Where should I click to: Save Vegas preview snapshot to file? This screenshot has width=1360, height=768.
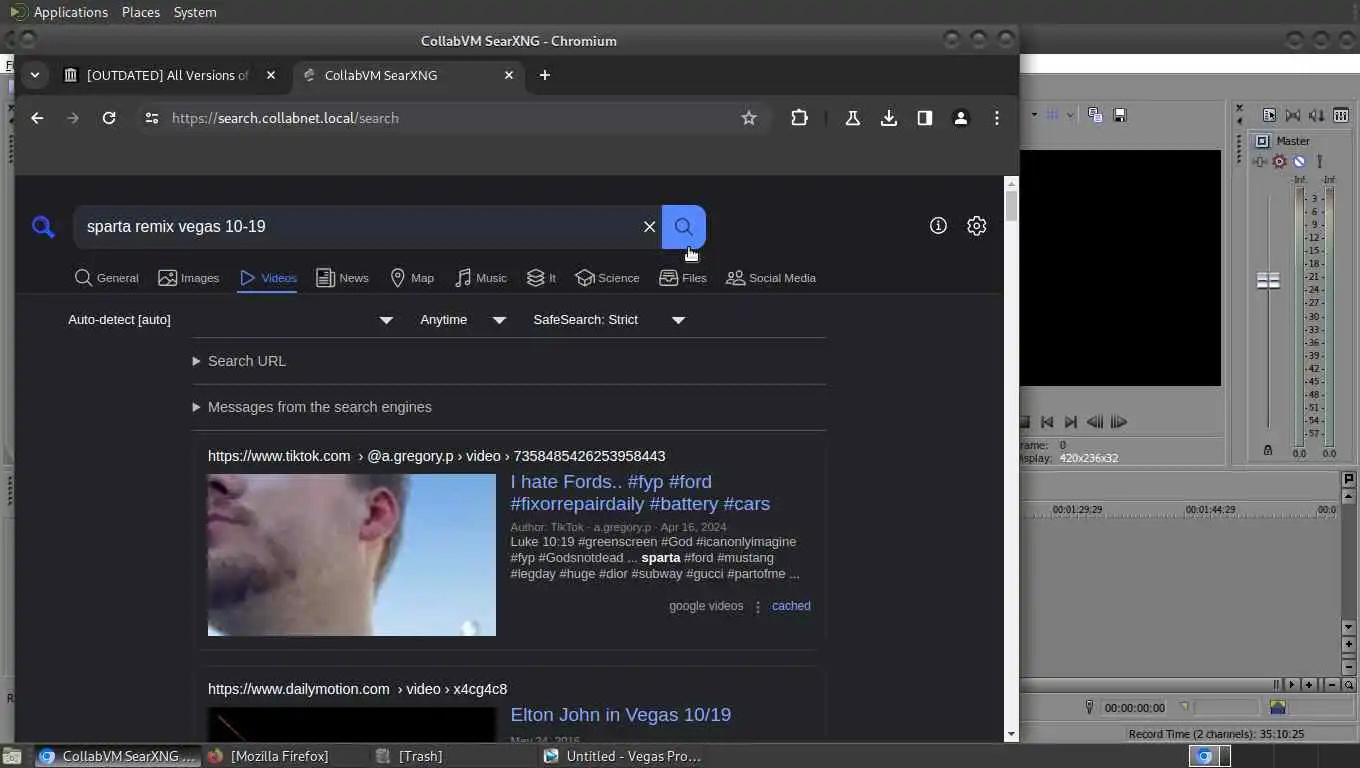coord(1120,115)
